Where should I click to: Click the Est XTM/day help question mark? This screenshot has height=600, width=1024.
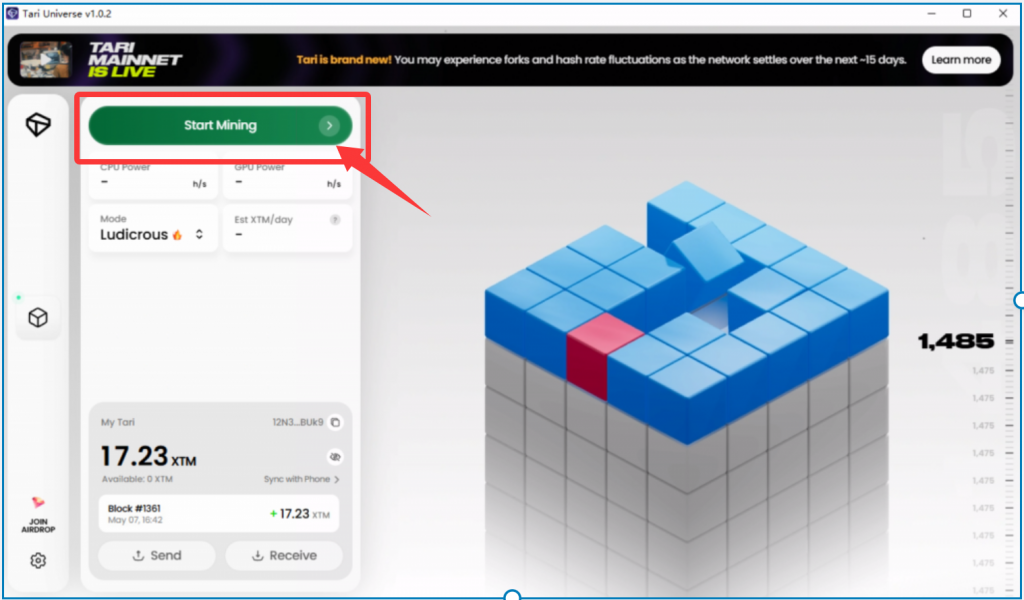pyautogui.click(x=335, y=220)
